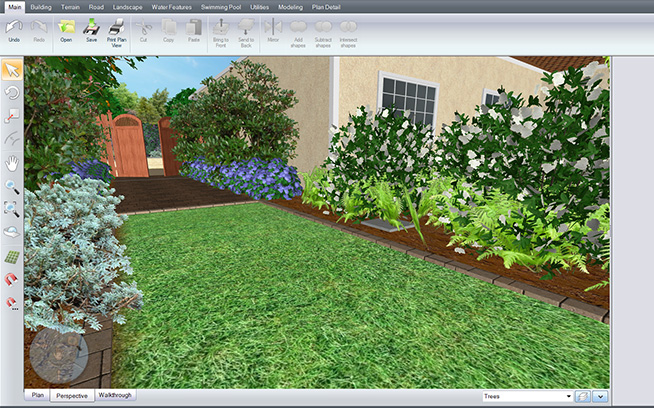The image size is (654, 408).
Task: Activate the hand pan tool
Action: tap(12, 162)
